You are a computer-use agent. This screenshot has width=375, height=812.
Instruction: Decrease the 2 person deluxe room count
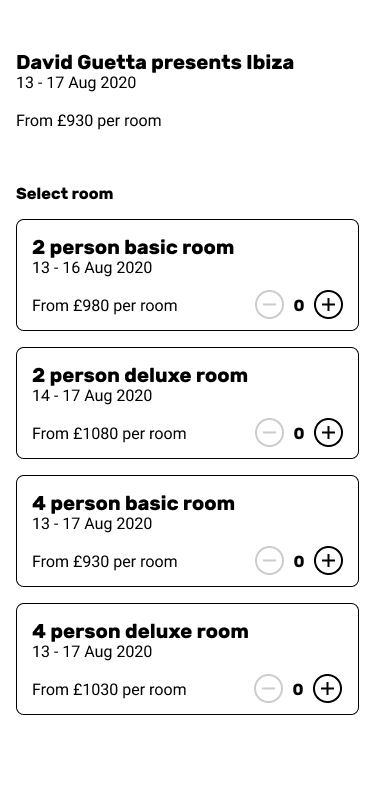[x=269, y=432]
